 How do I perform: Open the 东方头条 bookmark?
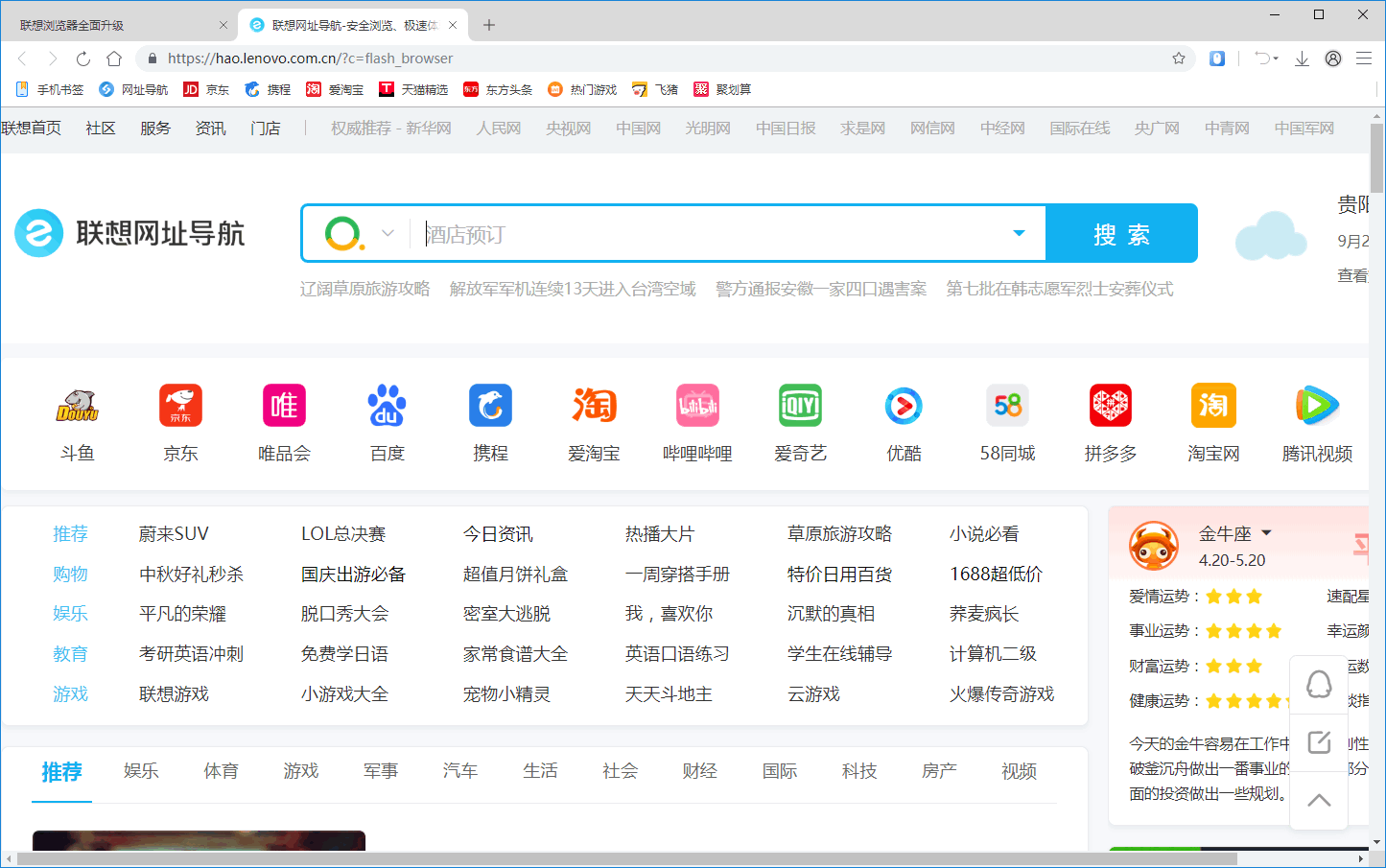[498, 89]
